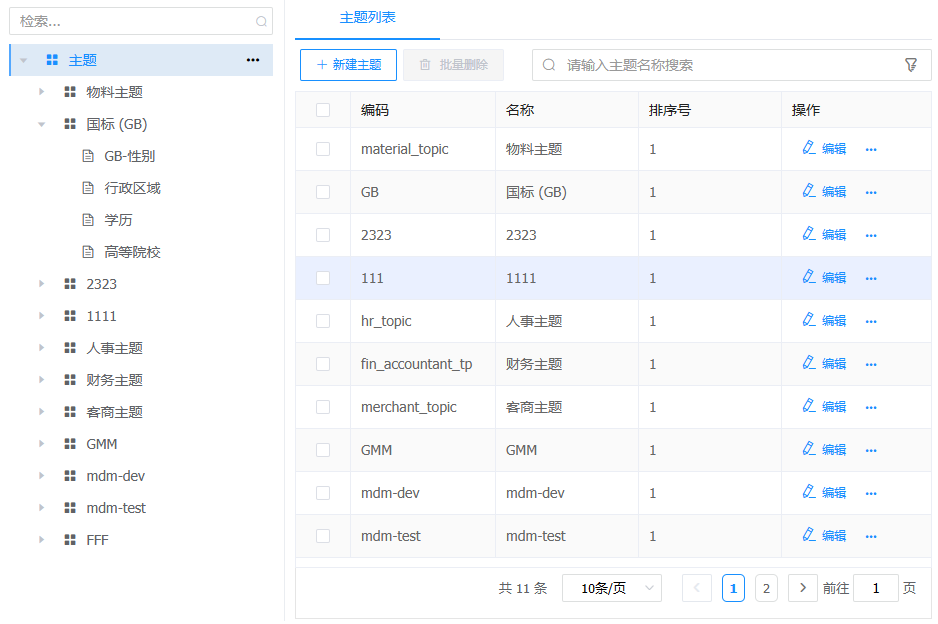The image size is (938, 624).
Task: Go to page 2 in pagination
Action: (766, 588)
